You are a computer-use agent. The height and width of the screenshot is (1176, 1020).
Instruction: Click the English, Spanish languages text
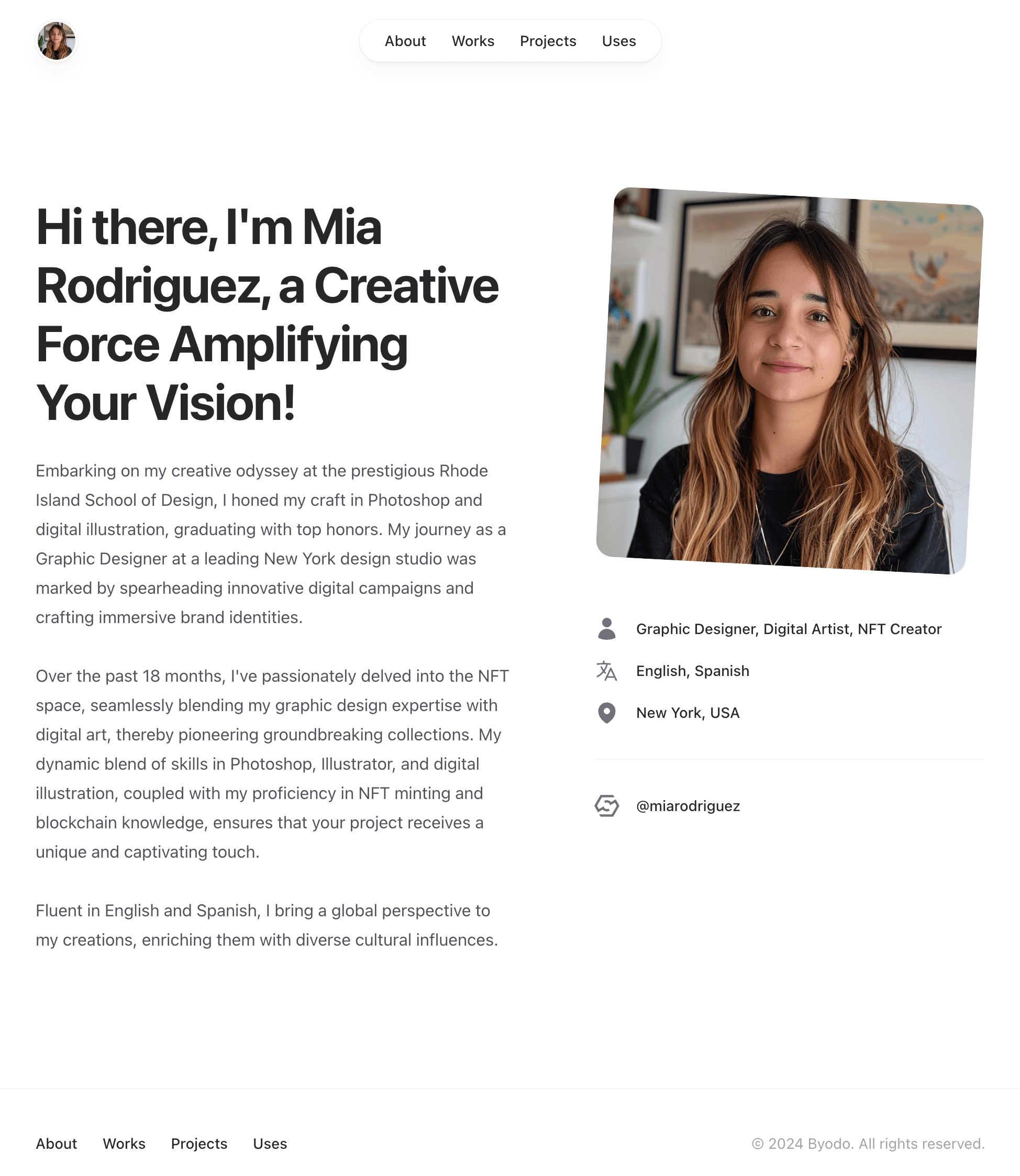coord(693,671)
